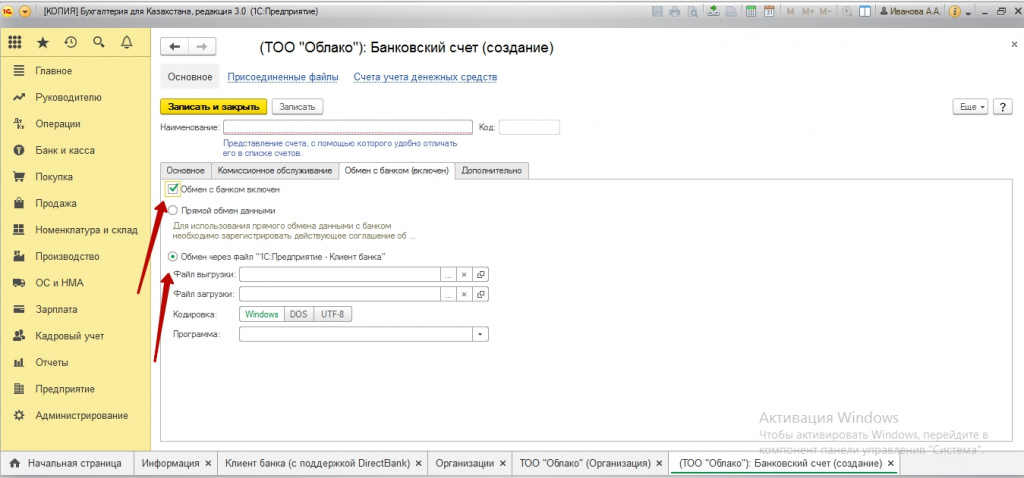This screenshot has width=1024, height=478.
Task: Open the sections grid menu icon
Action: 14,42
